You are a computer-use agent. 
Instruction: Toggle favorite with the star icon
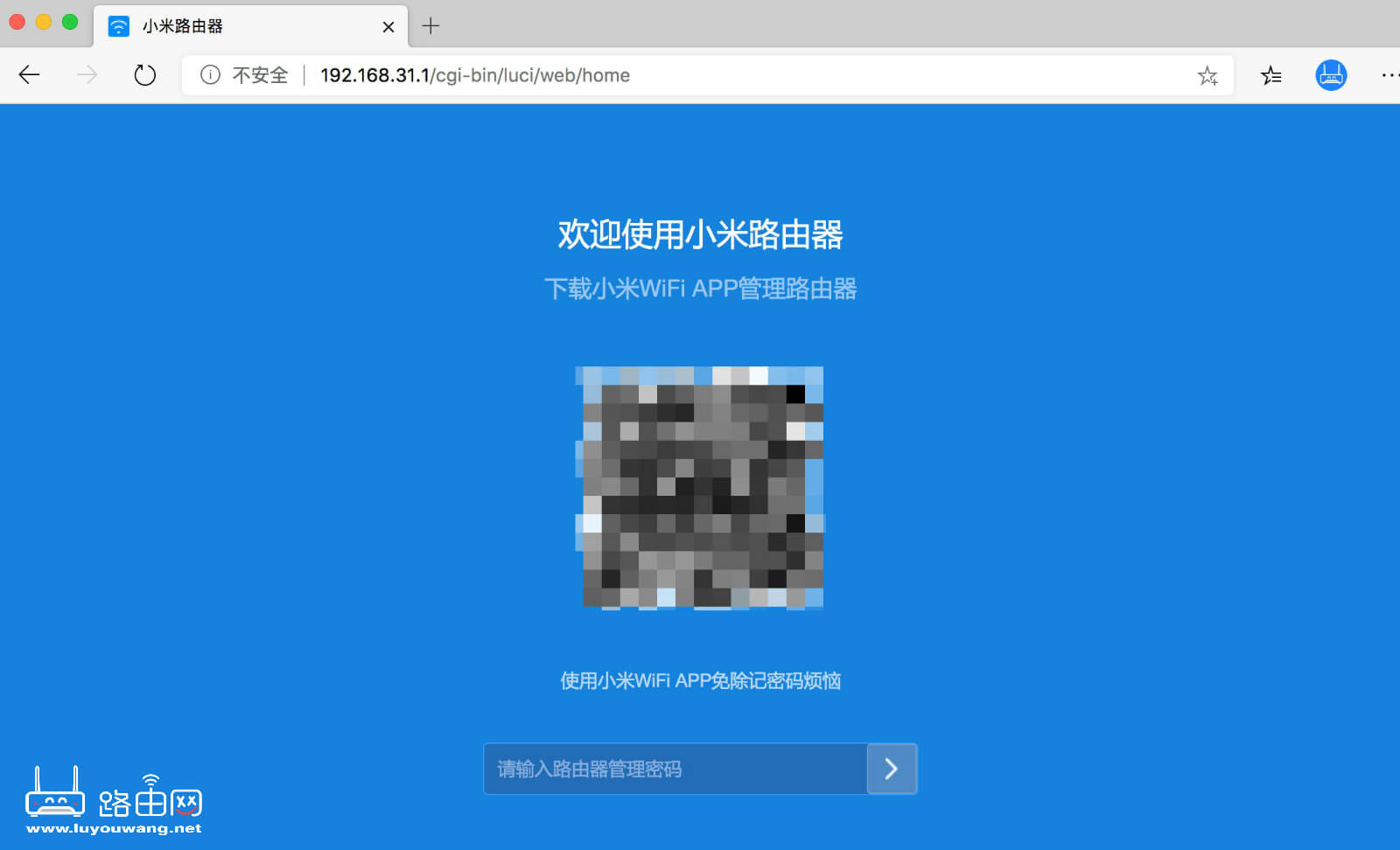1208,76
